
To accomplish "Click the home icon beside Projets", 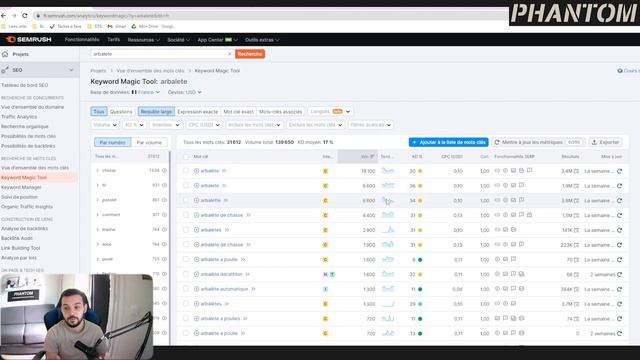I will (x=5, y=54).
